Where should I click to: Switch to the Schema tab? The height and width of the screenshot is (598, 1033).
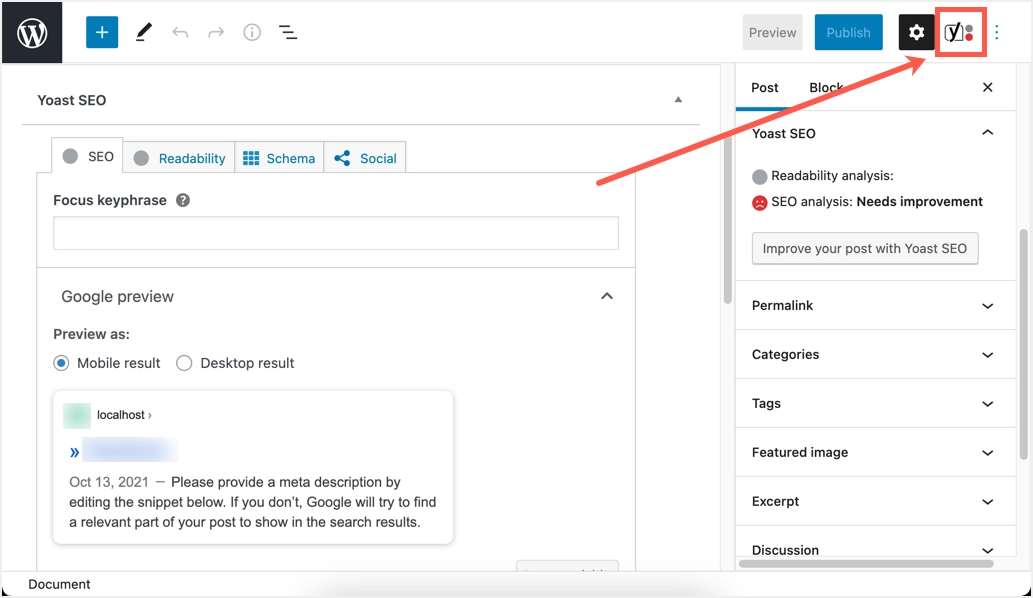click(x=279, y=158)
